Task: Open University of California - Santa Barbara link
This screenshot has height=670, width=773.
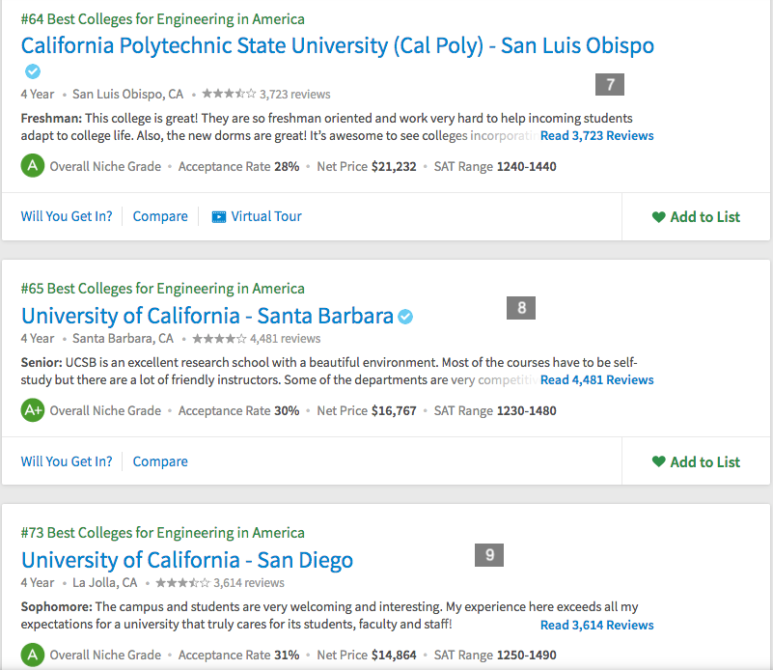Action: [207, 316]
